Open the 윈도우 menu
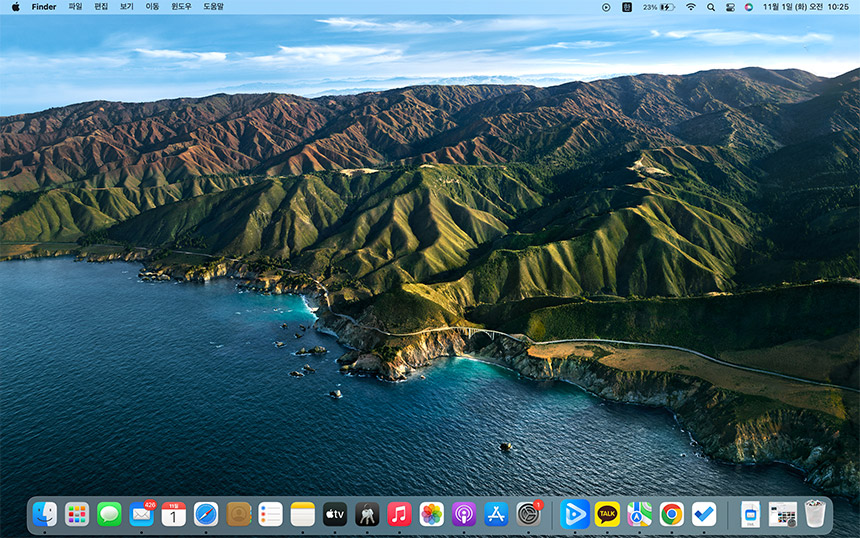Screen dimensions: 860x538 tap(181, 7)
